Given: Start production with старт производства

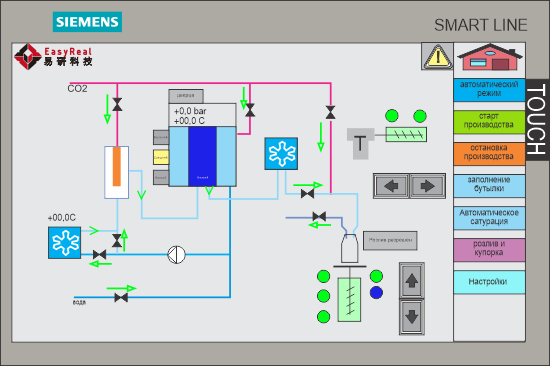Looking at the screenshot, I should [x=489, y=122].
